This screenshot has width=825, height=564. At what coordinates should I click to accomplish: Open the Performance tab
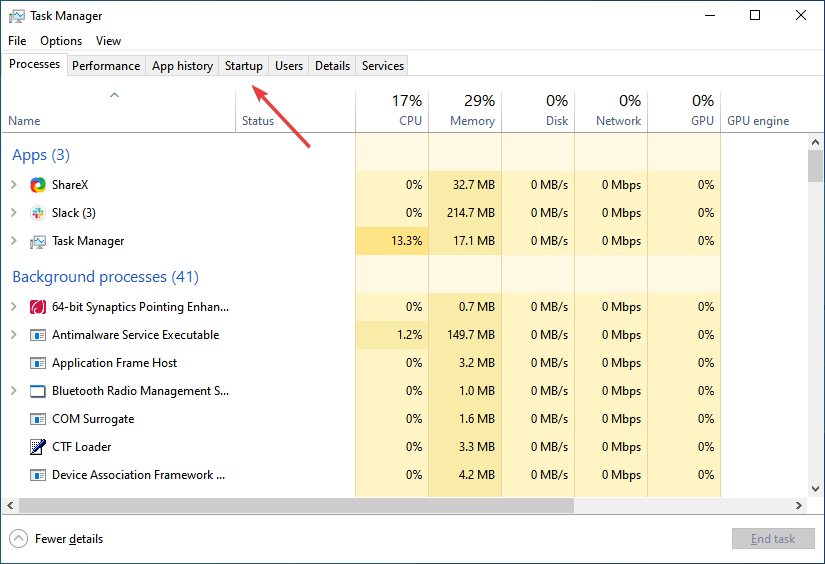106,66
